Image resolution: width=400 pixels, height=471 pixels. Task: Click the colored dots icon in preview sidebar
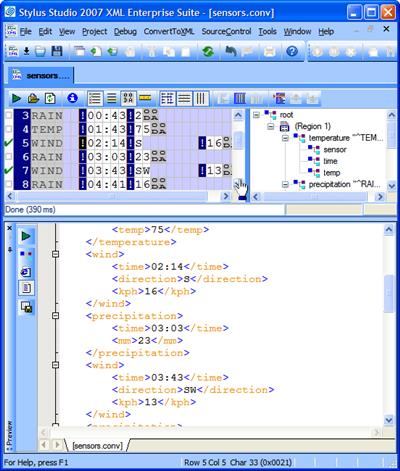pyautogui.click(x=26, y=254)
